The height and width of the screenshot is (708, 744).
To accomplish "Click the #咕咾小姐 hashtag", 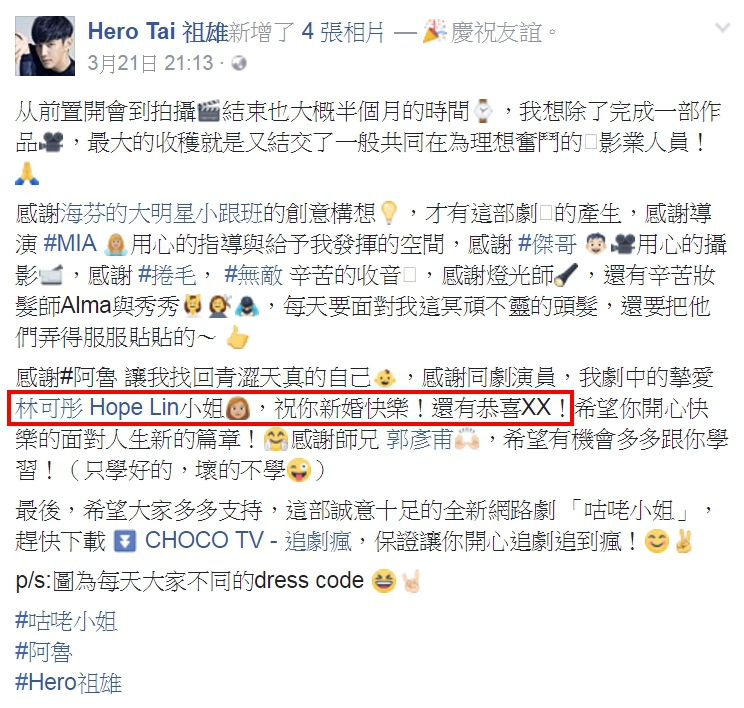I will coord(66,621).
